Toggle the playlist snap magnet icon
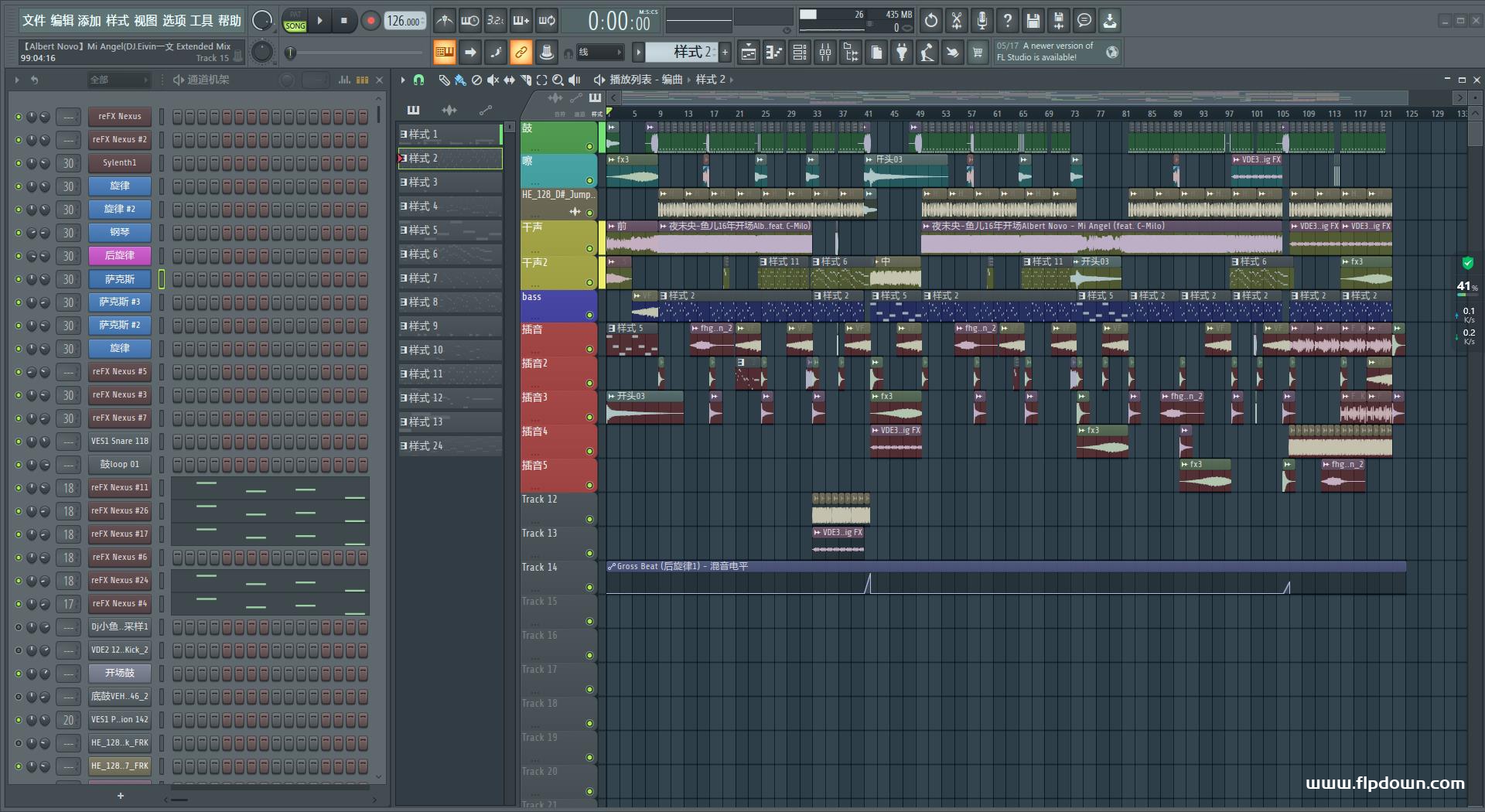The image size is (1485, 812). 418,80
